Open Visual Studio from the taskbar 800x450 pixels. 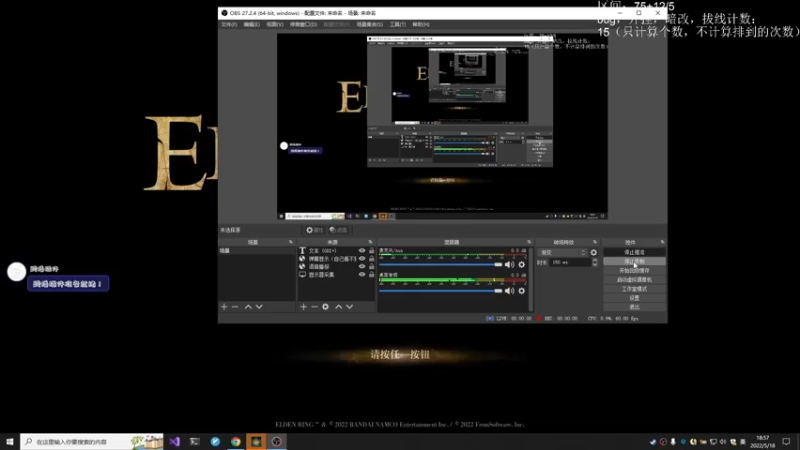[x=174, y=441]
